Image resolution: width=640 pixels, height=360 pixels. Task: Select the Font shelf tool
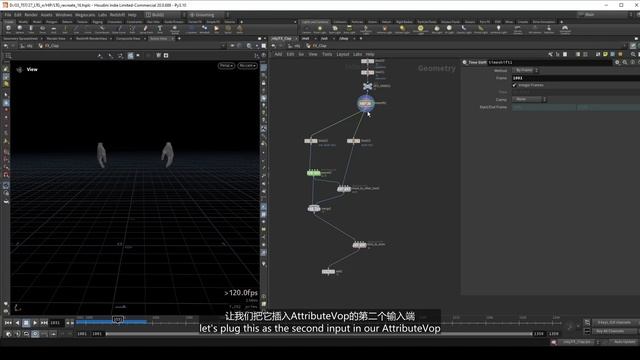(x=160, y=29)
